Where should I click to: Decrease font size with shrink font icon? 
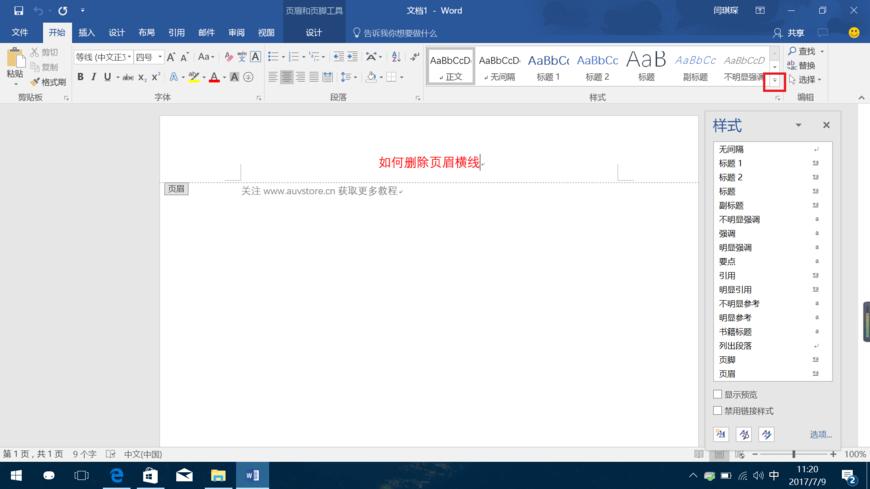click(185, 57)
